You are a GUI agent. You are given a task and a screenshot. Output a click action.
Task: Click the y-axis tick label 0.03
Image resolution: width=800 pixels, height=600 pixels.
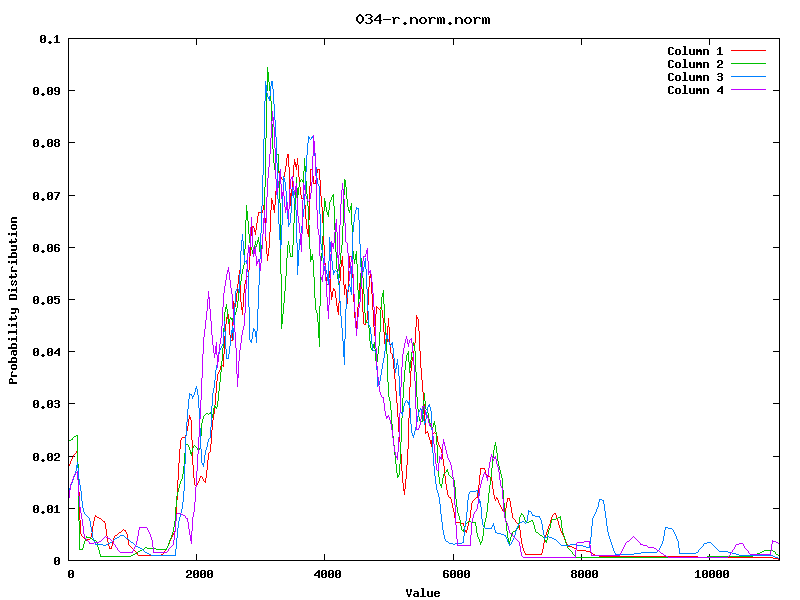[46, 404]
